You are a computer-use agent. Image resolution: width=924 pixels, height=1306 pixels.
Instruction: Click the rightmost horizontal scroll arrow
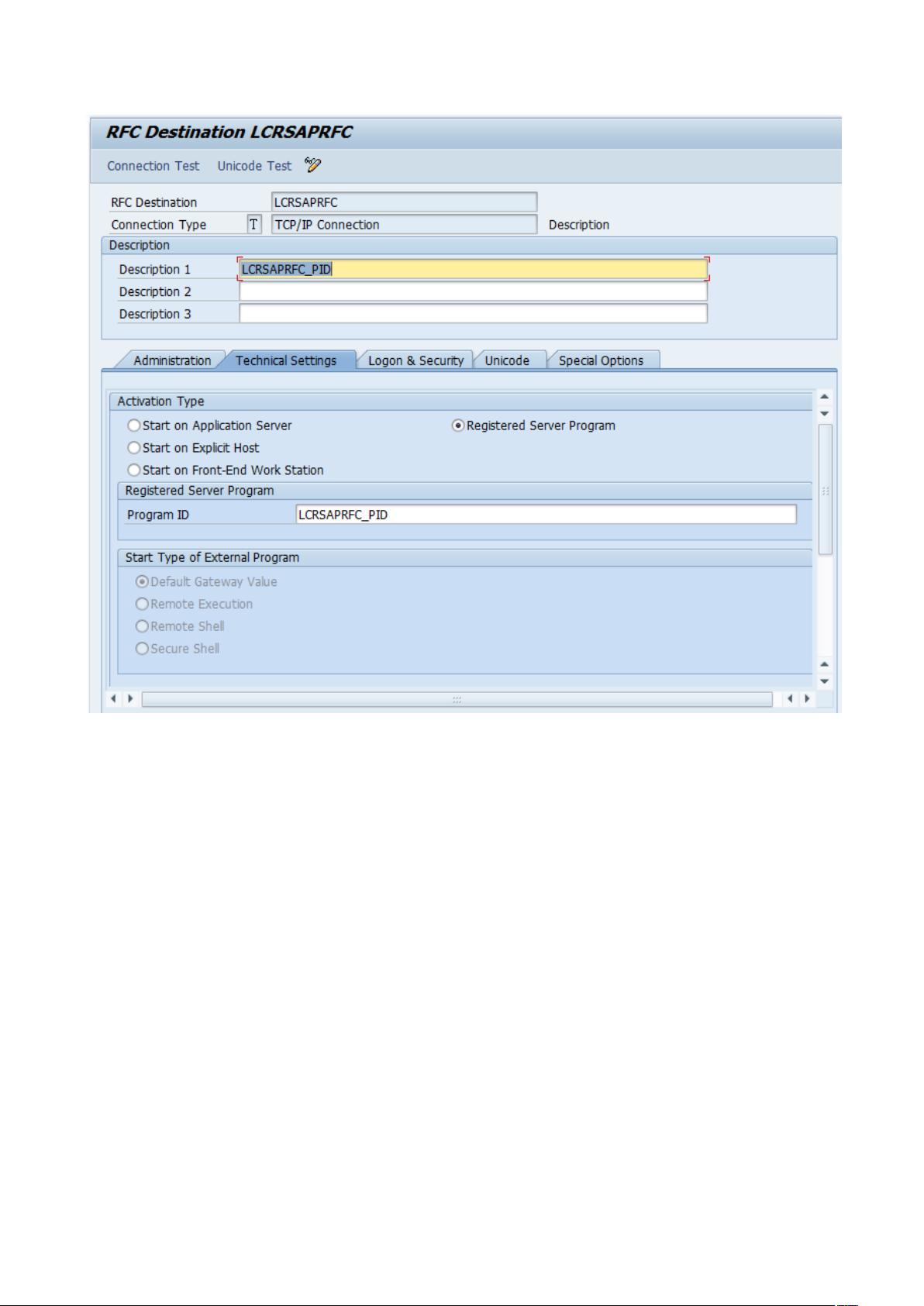[808, 699]
